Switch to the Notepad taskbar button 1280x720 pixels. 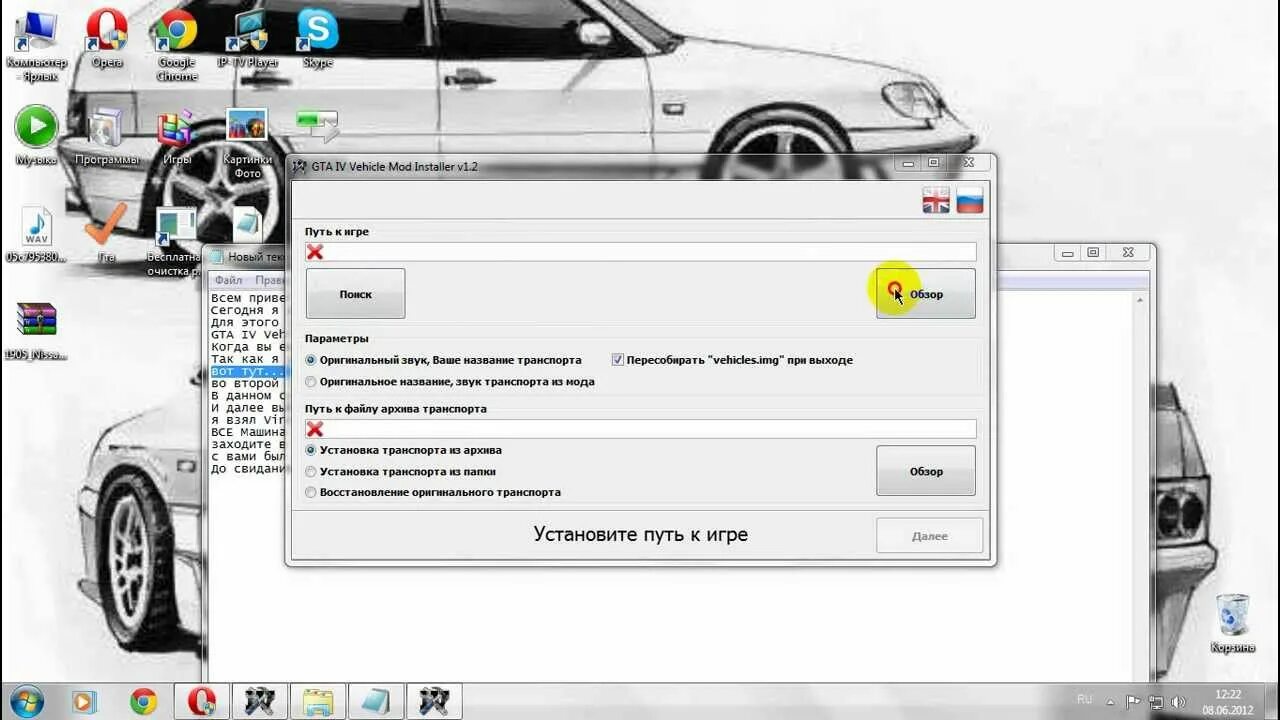coord(376,701)
